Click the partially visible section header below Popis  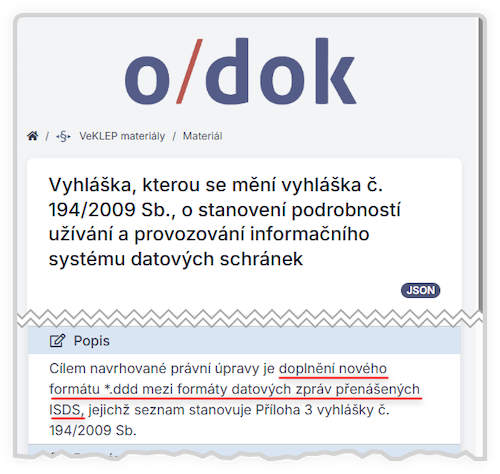pyautogui.click(x=244, y=449)
